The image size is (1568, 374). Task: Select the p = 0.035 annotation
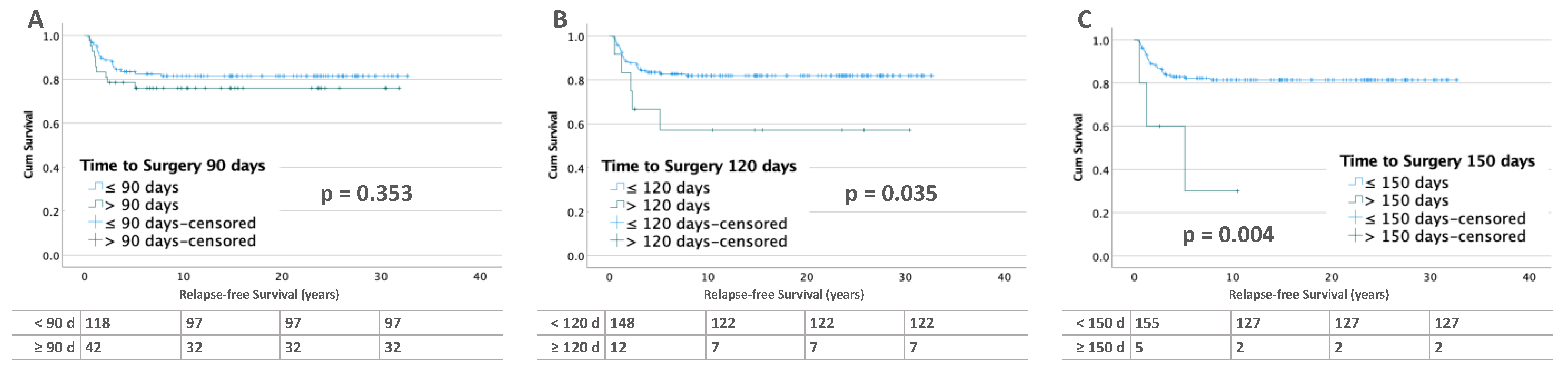tap(891, 194)
